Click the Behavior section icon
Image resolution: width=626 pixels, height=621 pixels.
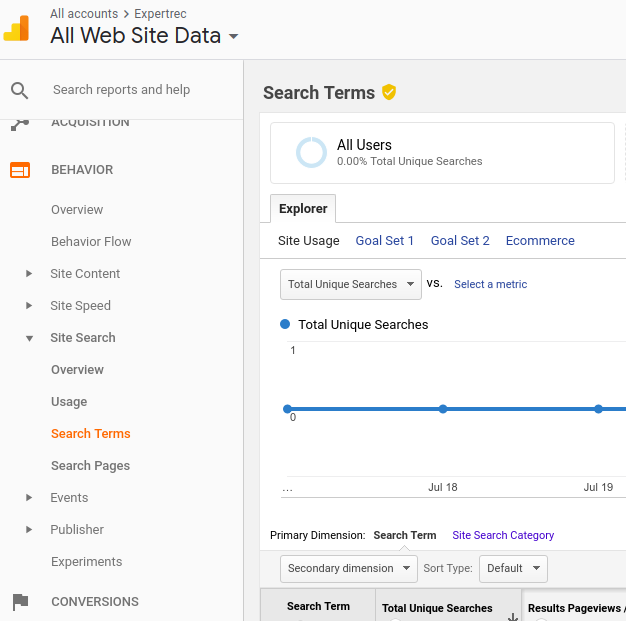20,170
